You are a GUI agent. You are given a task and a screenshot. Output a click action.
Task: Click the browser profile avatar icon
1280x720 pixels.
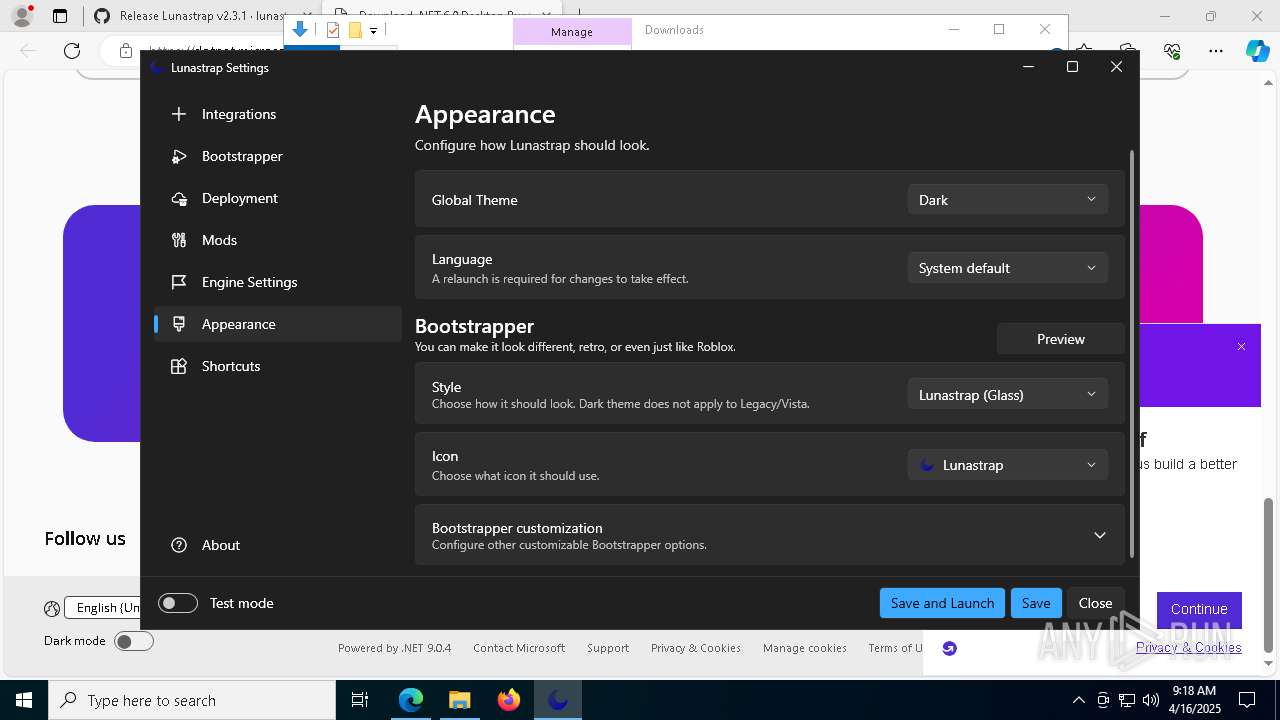pos(22,16)
